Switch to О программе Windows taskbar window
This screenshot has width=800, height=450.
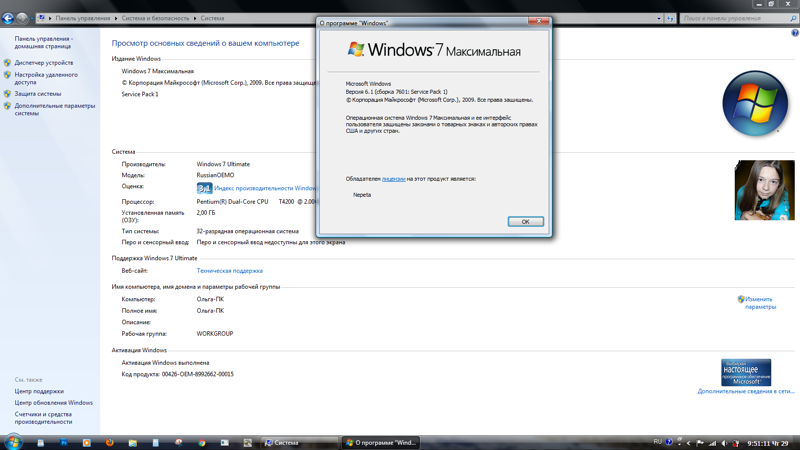coord(381,443)
